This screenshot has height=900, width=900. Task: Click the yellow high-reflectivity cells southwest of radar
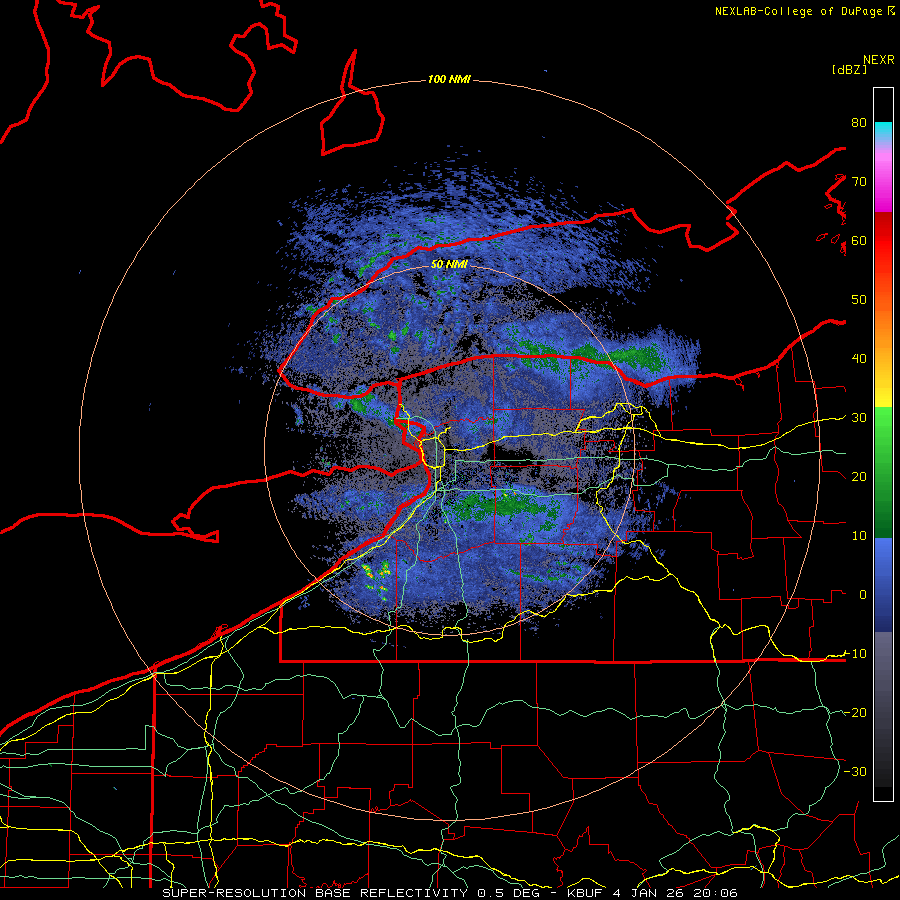point(377,580)
